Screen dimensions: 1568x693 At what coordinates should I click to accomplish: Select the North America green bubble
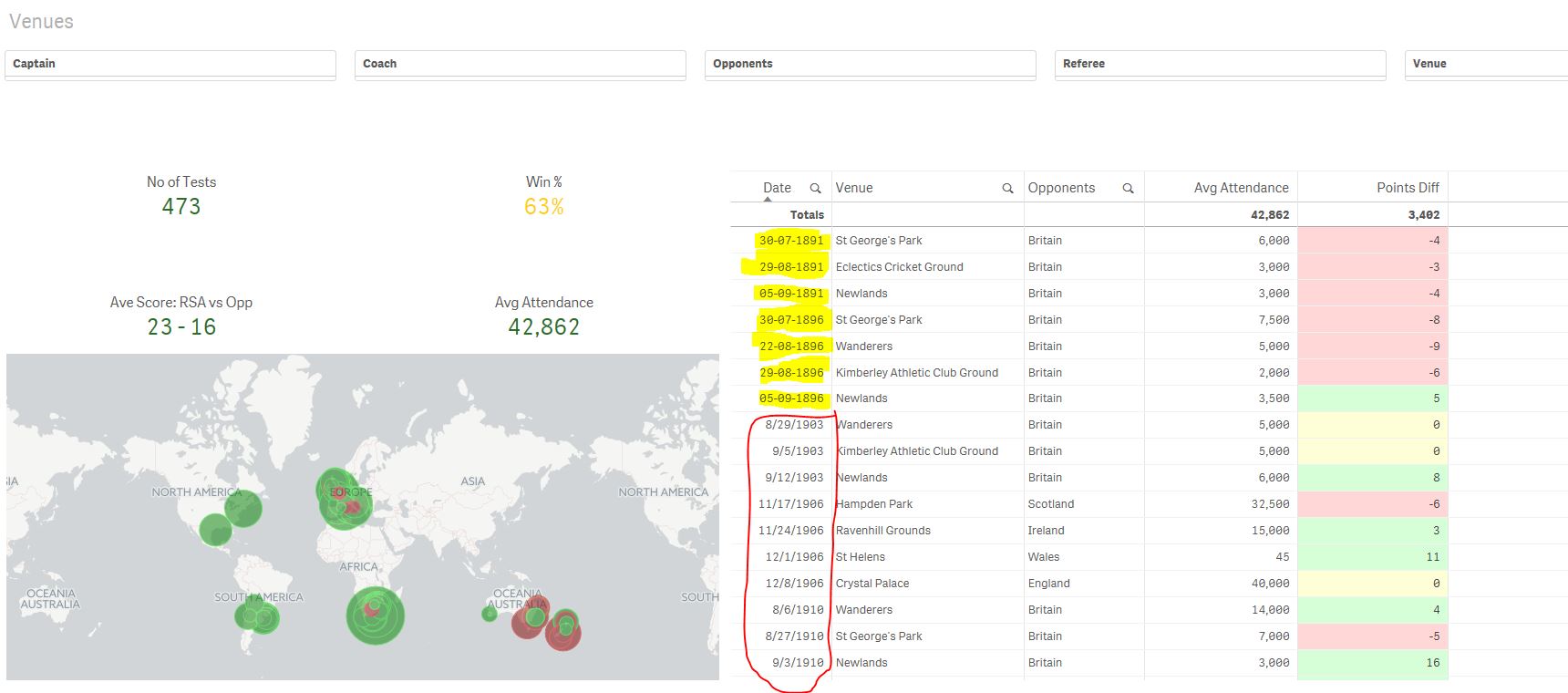pyautogui.click(x=243, y=508)
